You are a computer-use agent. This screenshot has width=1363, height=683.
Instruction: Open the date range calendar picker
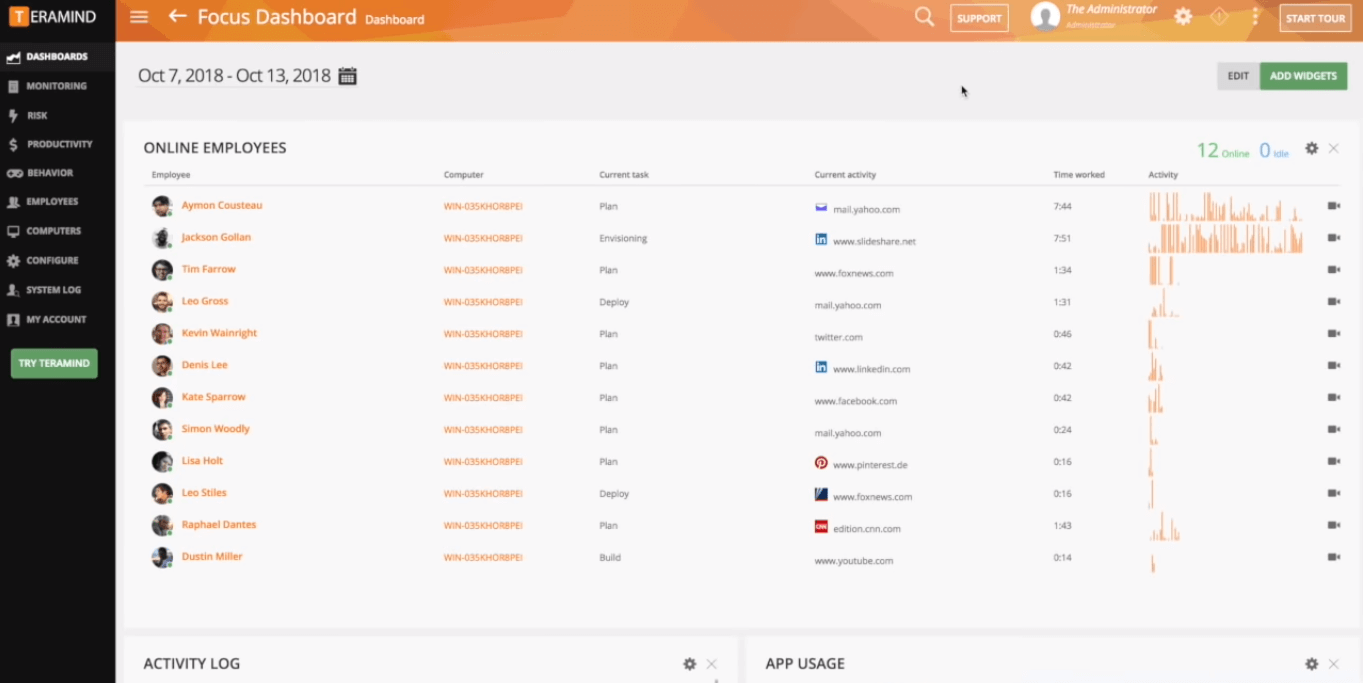tap(347, 75)
